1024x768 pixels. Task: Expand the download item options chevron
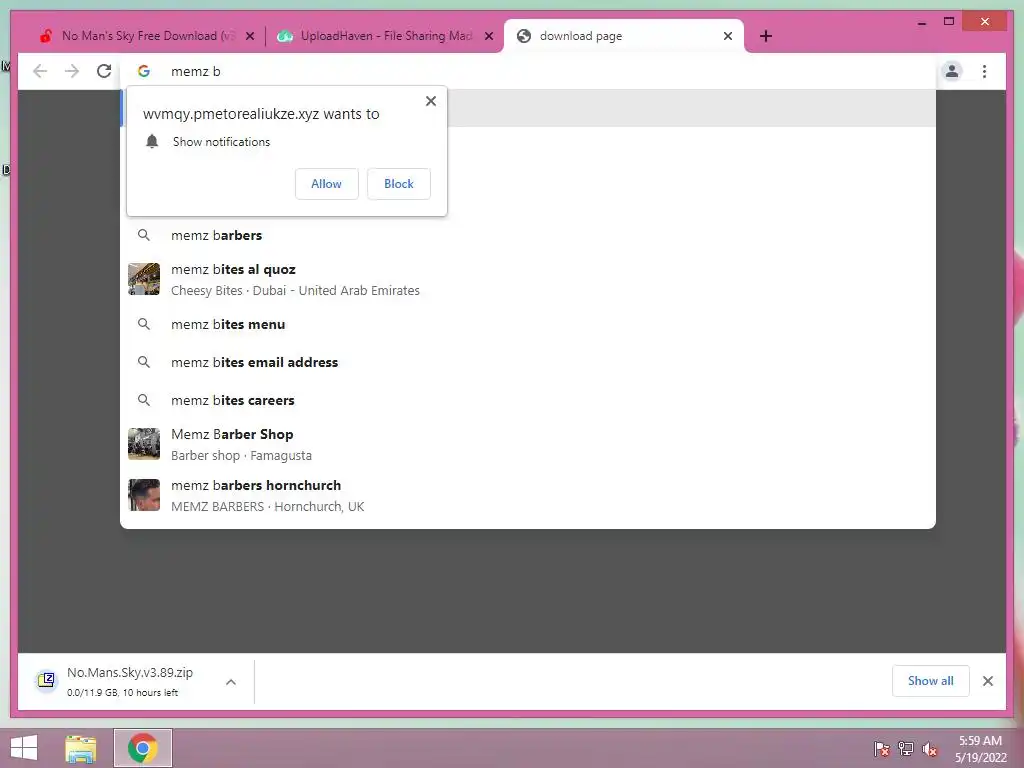pos(231,682)
